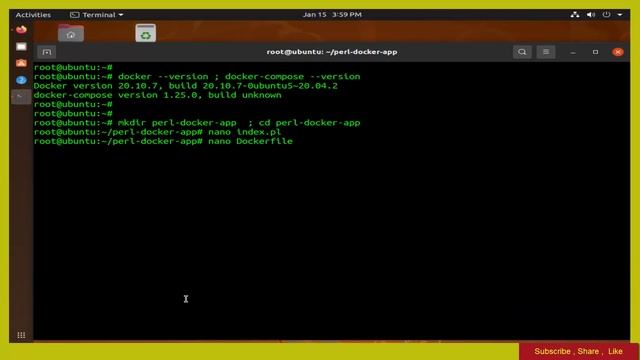This screenshot has height=360, width=640.
Task: Click the network status icon
Action: (575, 15)
